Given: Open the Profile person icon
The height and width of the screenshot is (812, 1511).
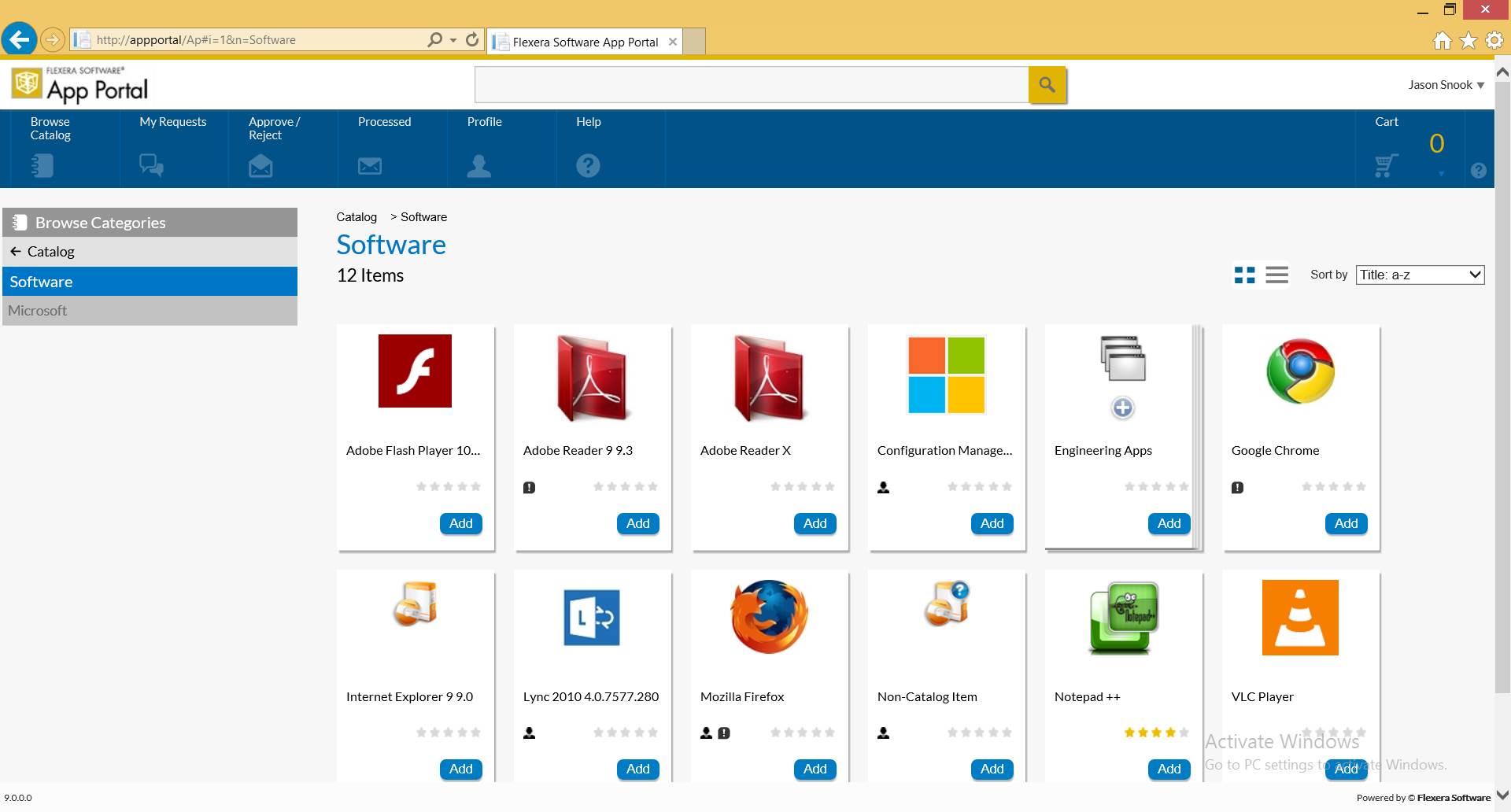Looking at the screenshot, I should pyautogui.click(x=478, y=165).
